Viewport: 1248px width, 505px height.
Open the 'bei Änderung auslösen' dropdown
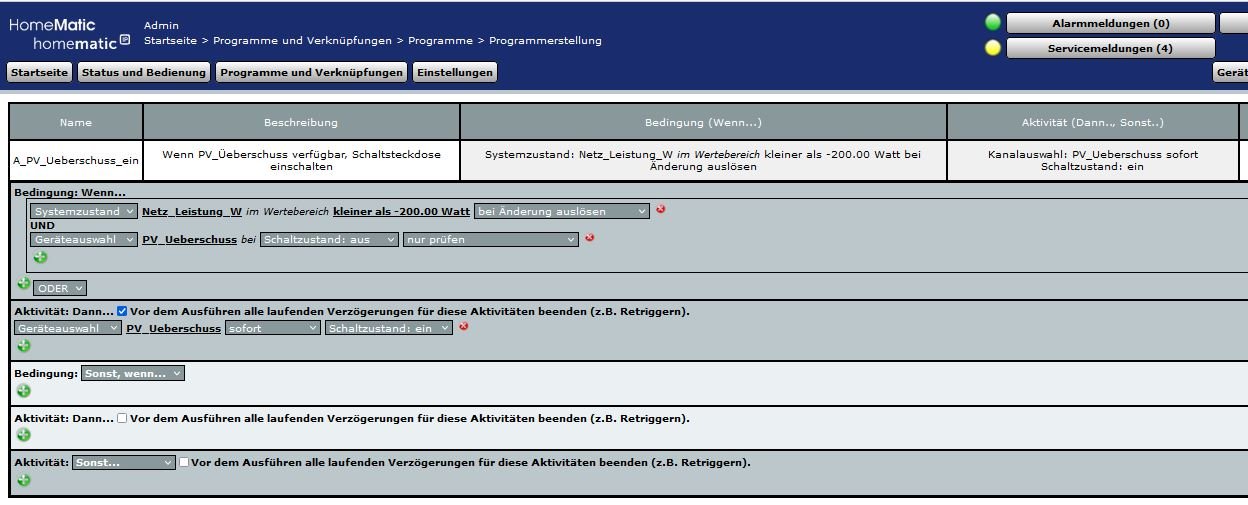(561, 211)
